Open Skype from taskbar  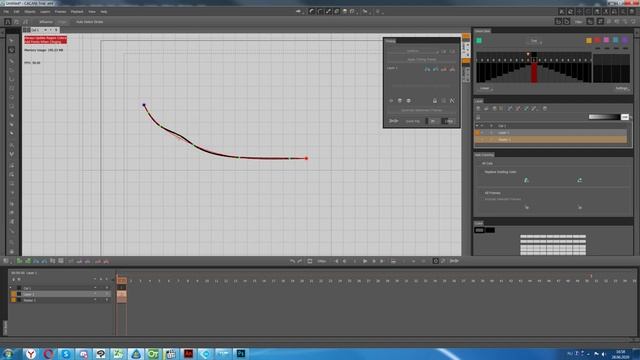(66, 354)
